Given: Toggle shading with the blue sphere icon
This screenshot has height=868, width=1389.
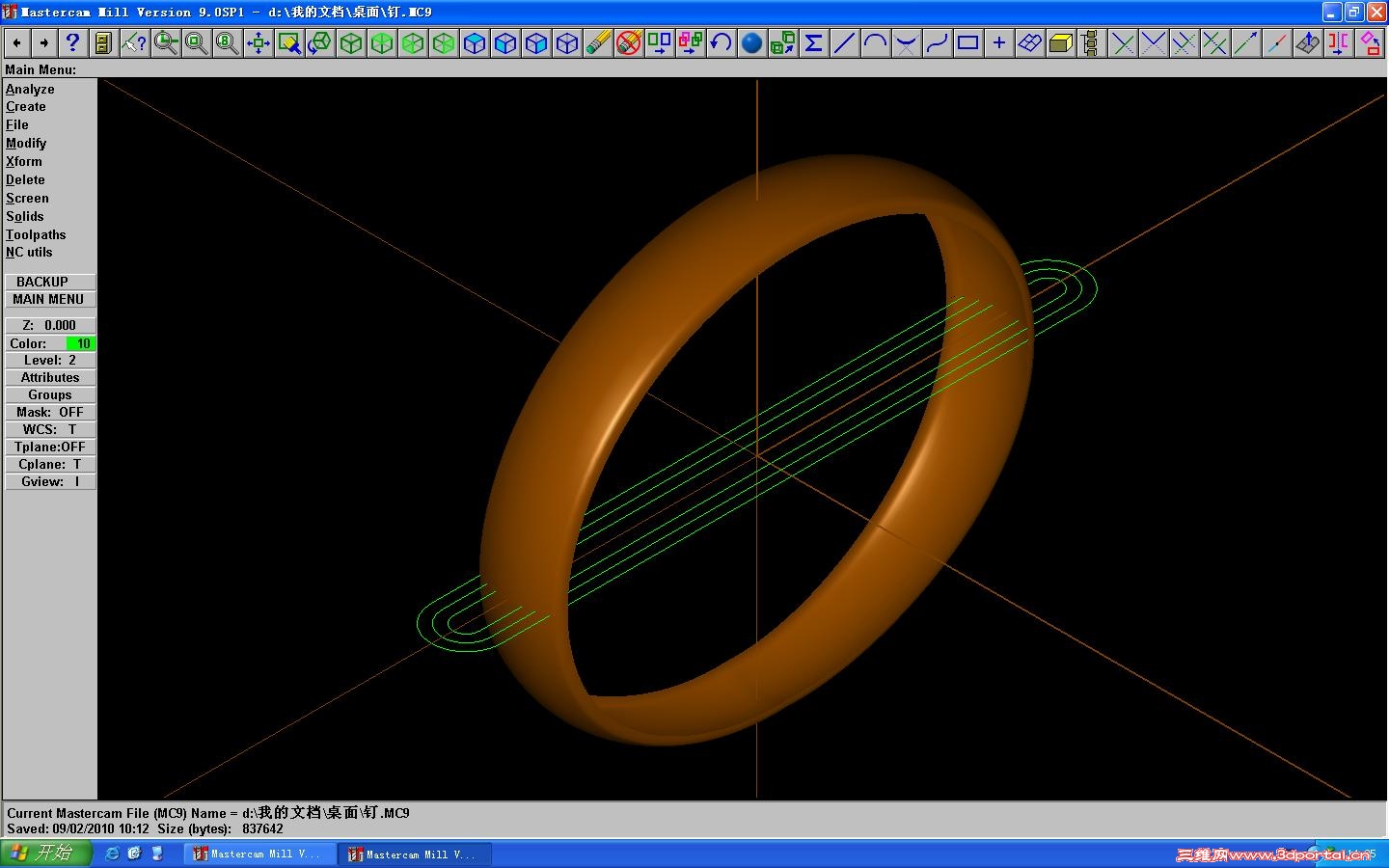Looking at the screenshot, I should click(x=751, y=42).
